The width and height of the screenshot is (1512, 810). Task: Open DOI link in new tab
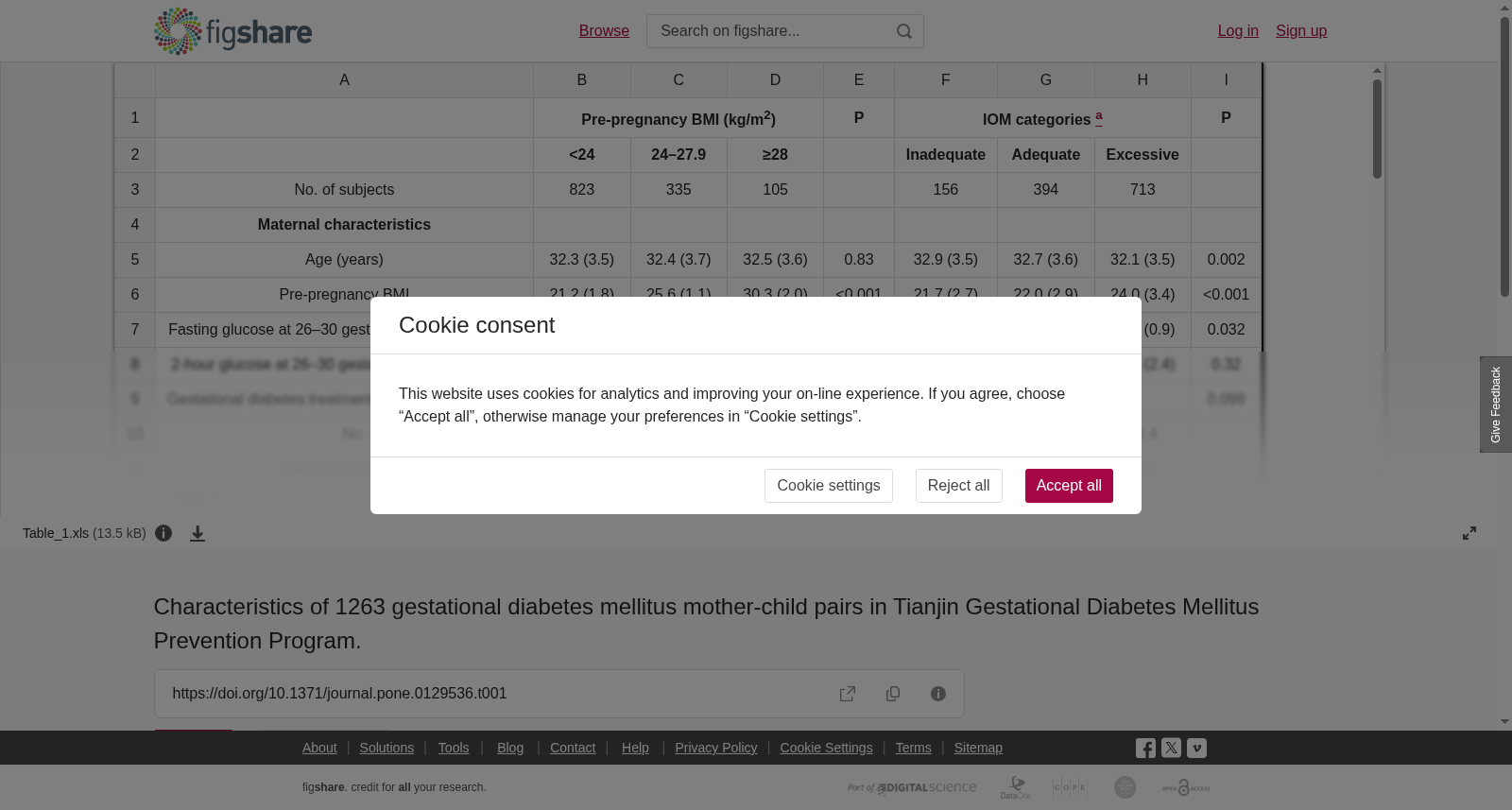click(x=848, y=694)
